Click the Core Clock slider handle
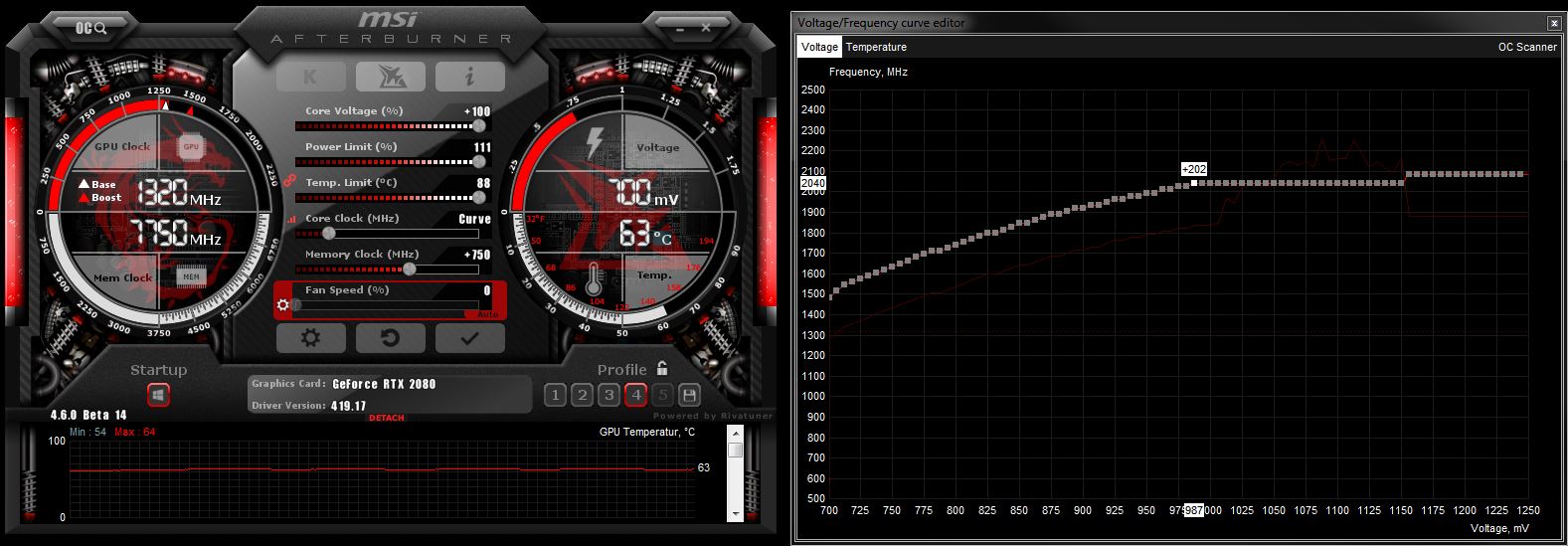The image size is (1568, 546). pos(328,234)
